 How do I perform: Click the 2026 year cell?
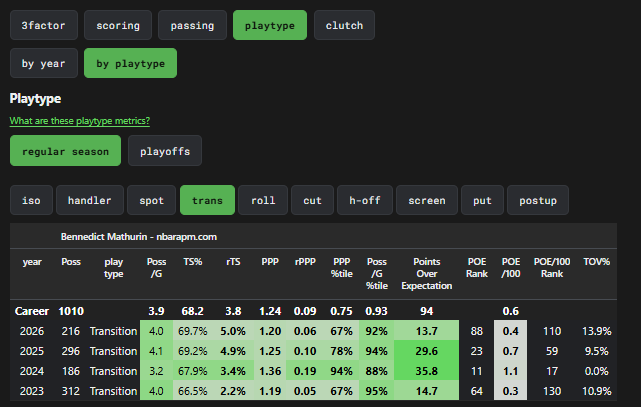click(x=32, y=331)
